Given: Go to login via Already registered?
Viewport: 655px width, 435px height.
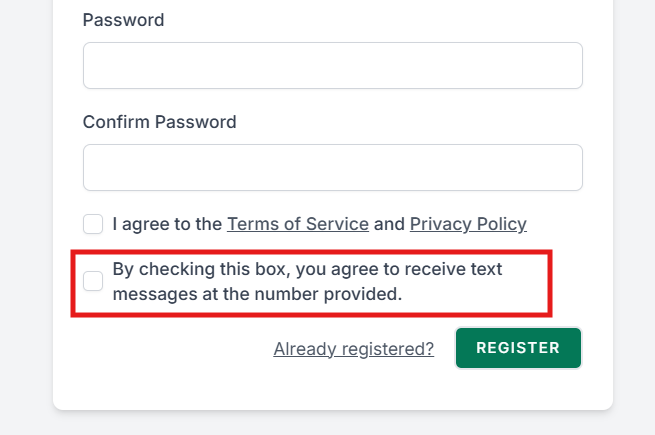Looking at the screenshot, I should pos(353,349).
